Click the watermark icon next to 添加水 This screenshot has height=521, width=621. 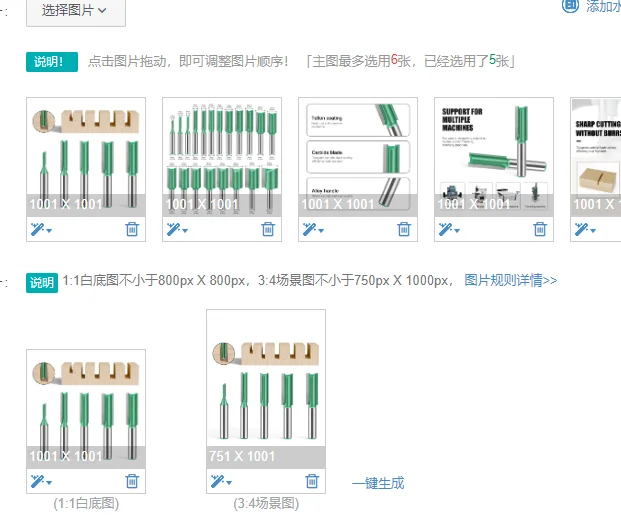571,6
